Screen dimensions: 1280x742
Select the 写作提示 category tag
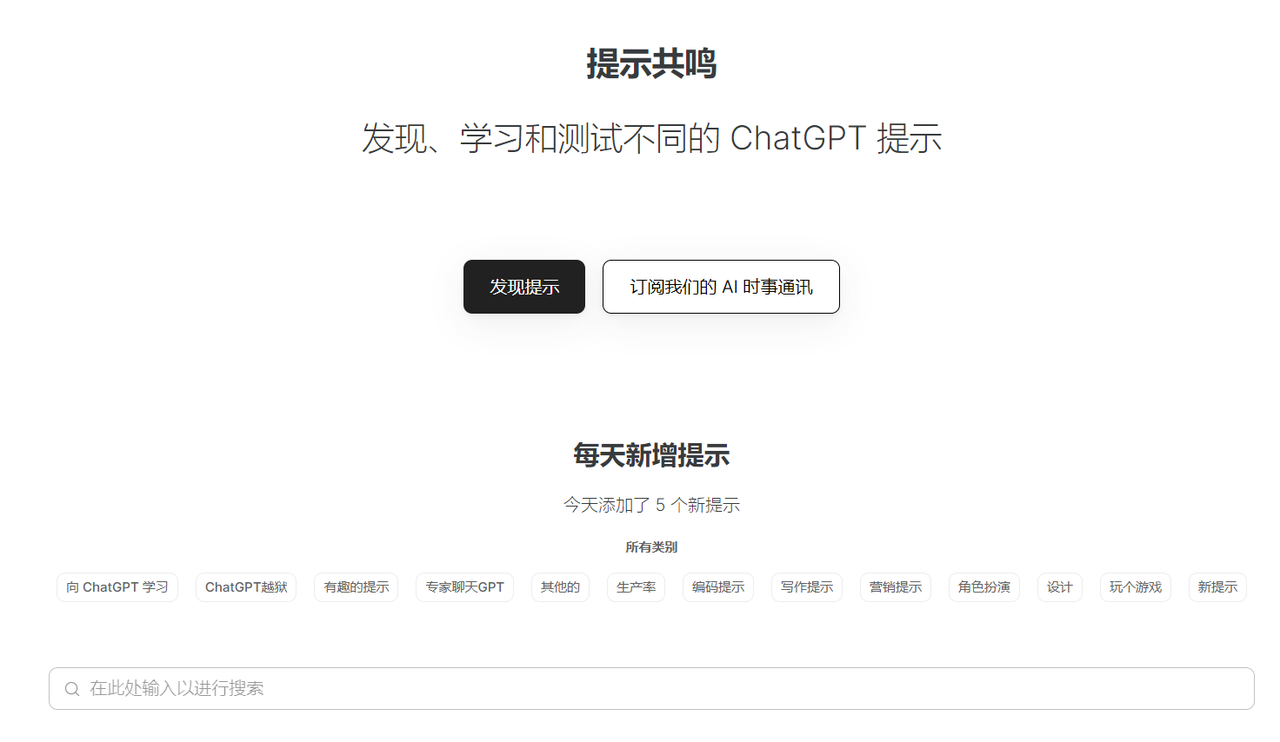pyautogui.click(x=807, y=587)
